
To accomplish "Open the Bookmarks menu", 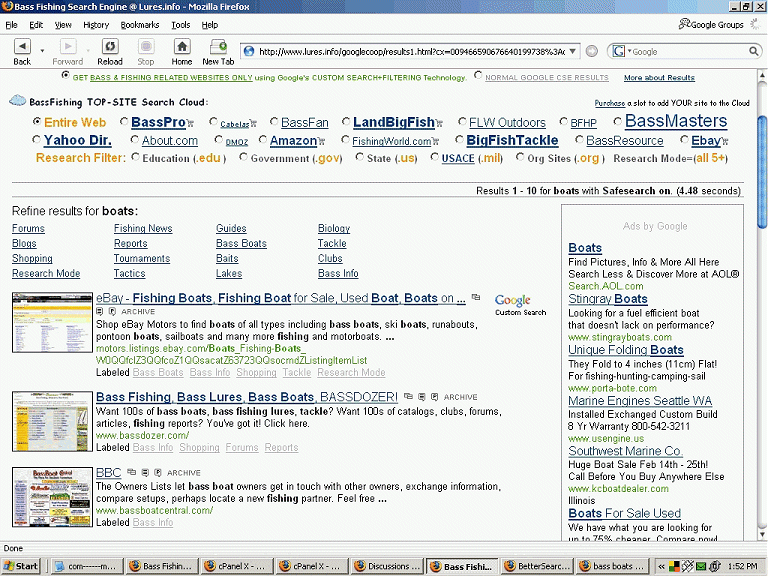I will pos(139,24).
